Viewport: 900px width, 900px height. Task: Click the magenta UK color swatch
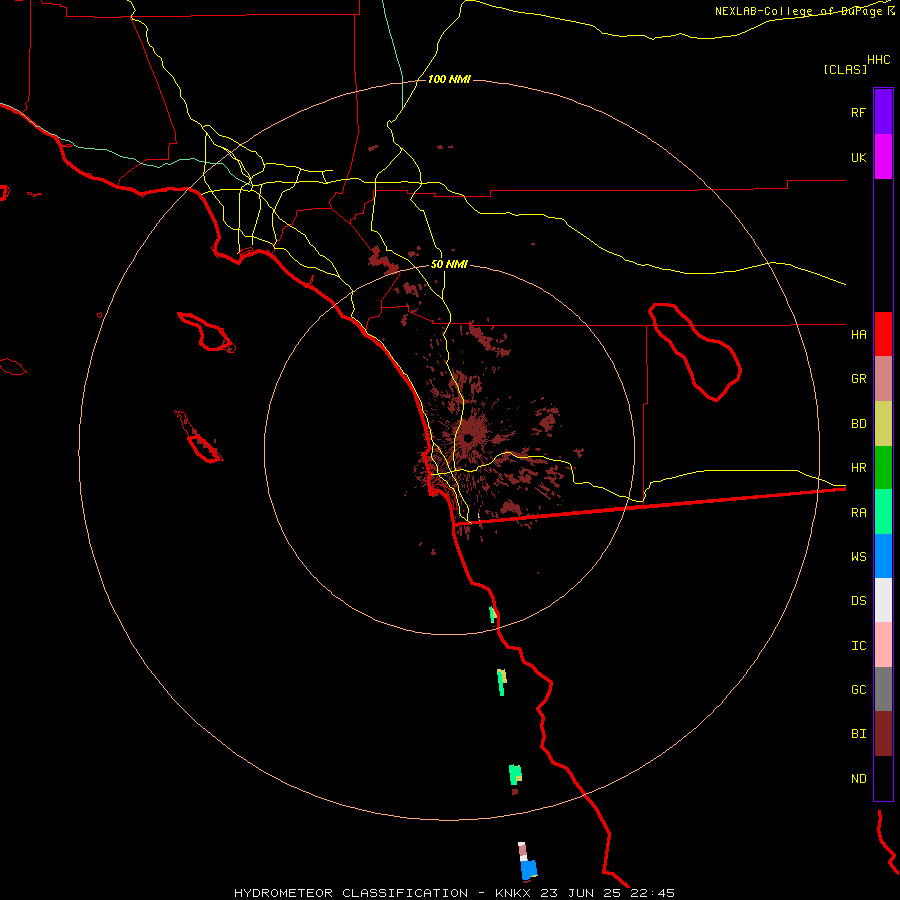[x=883, y=157]
